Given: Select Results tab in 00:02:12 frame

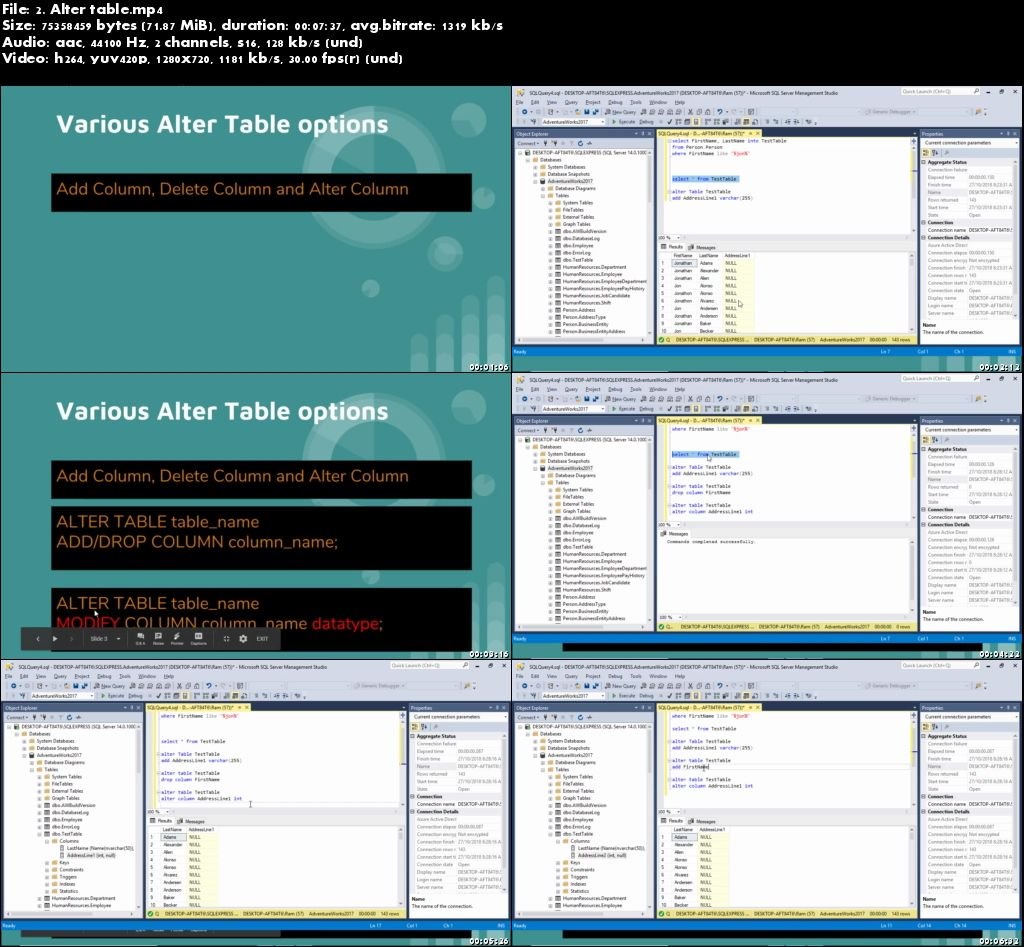Looking at the screenshot, I should [x=672, y=247].
